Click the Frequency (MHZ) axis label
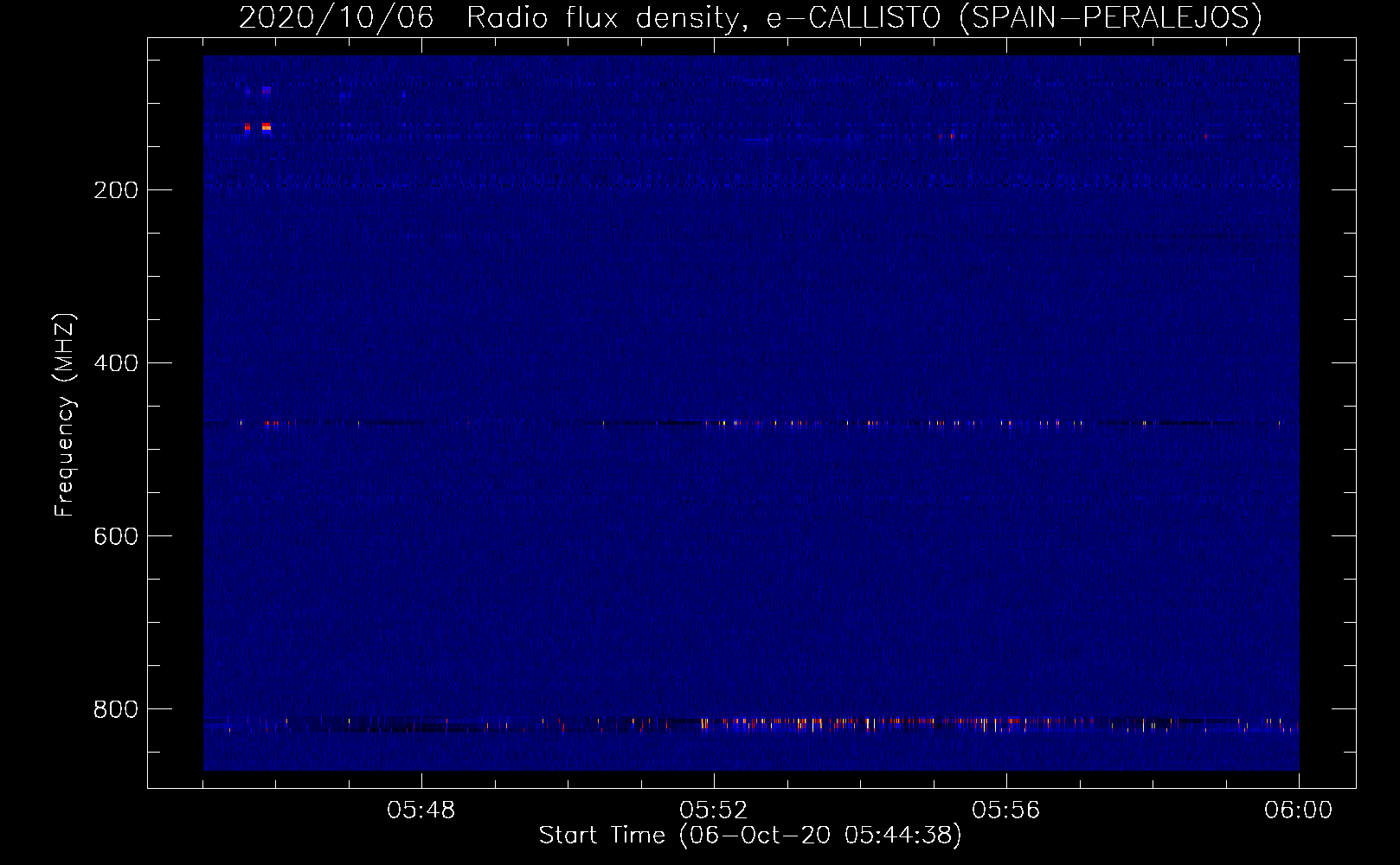This screenshot has width=1400, height=865. point(65,415)
